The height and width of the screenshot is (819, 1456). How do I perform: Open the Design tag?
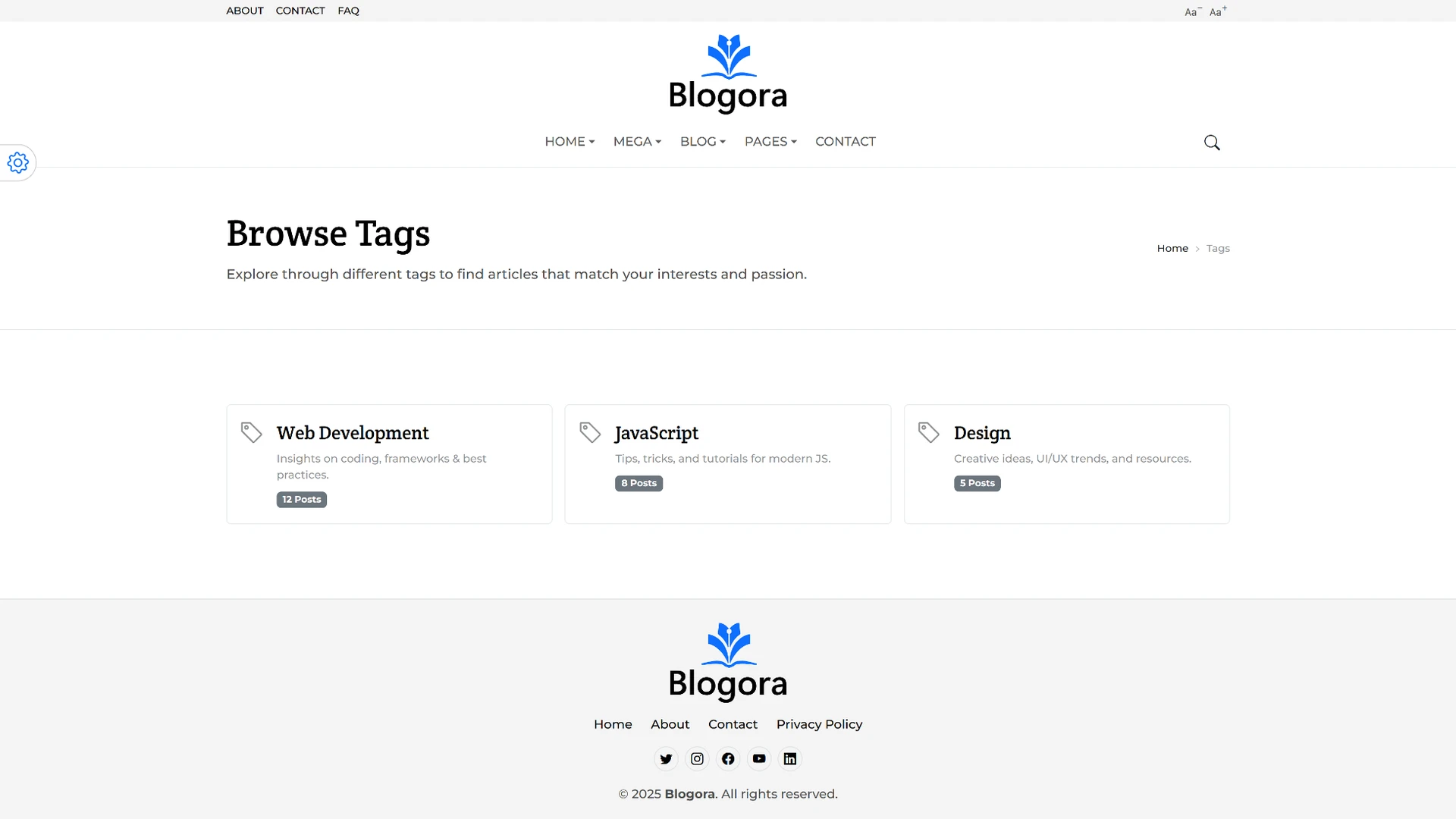pyautogui.click(x=982, y=433)
